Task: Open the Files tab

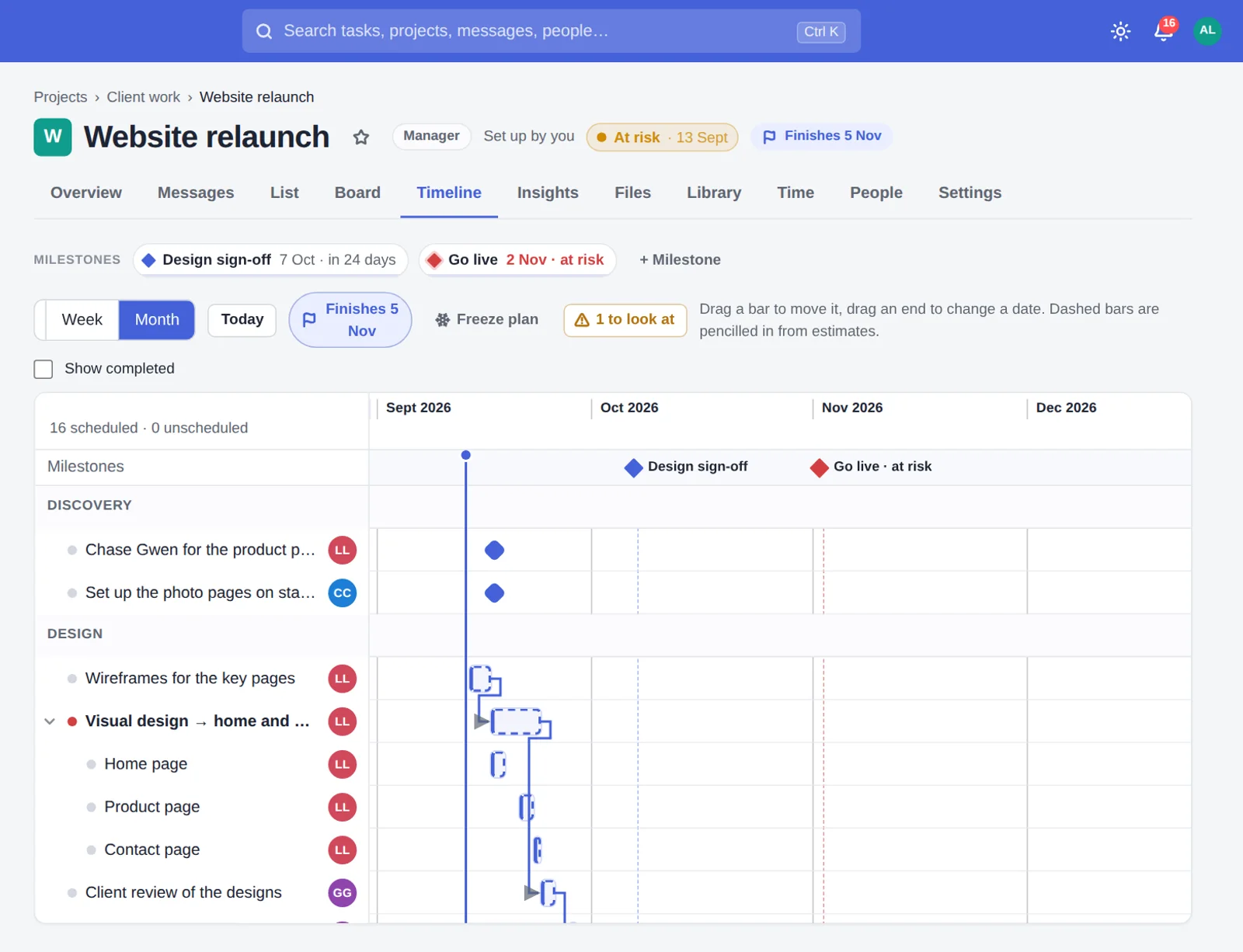Action: point(633,193)
